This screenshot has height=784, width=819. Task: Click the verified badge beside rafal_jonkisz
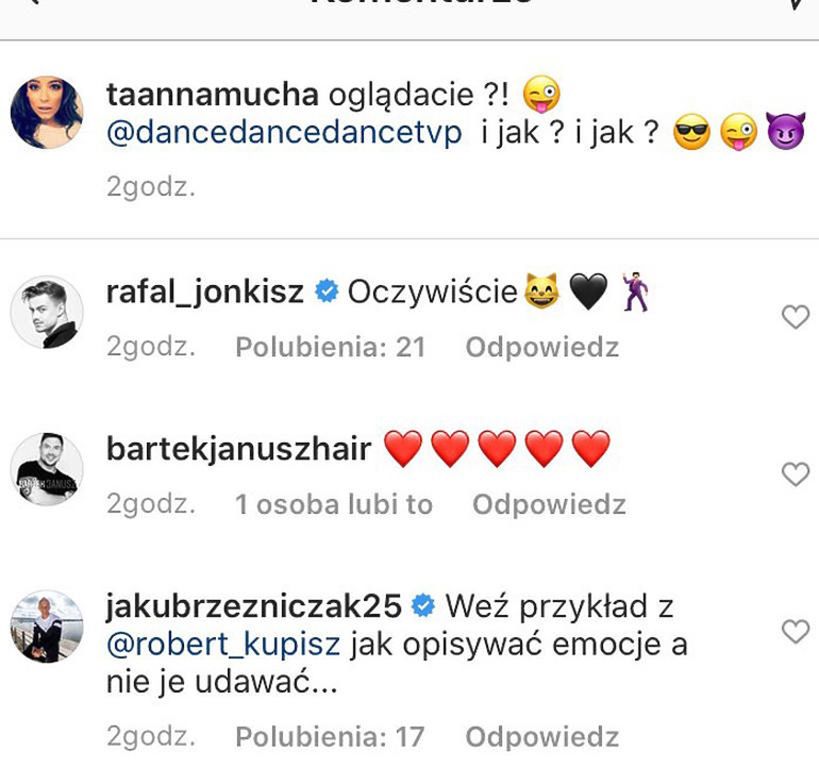(326, 292)
